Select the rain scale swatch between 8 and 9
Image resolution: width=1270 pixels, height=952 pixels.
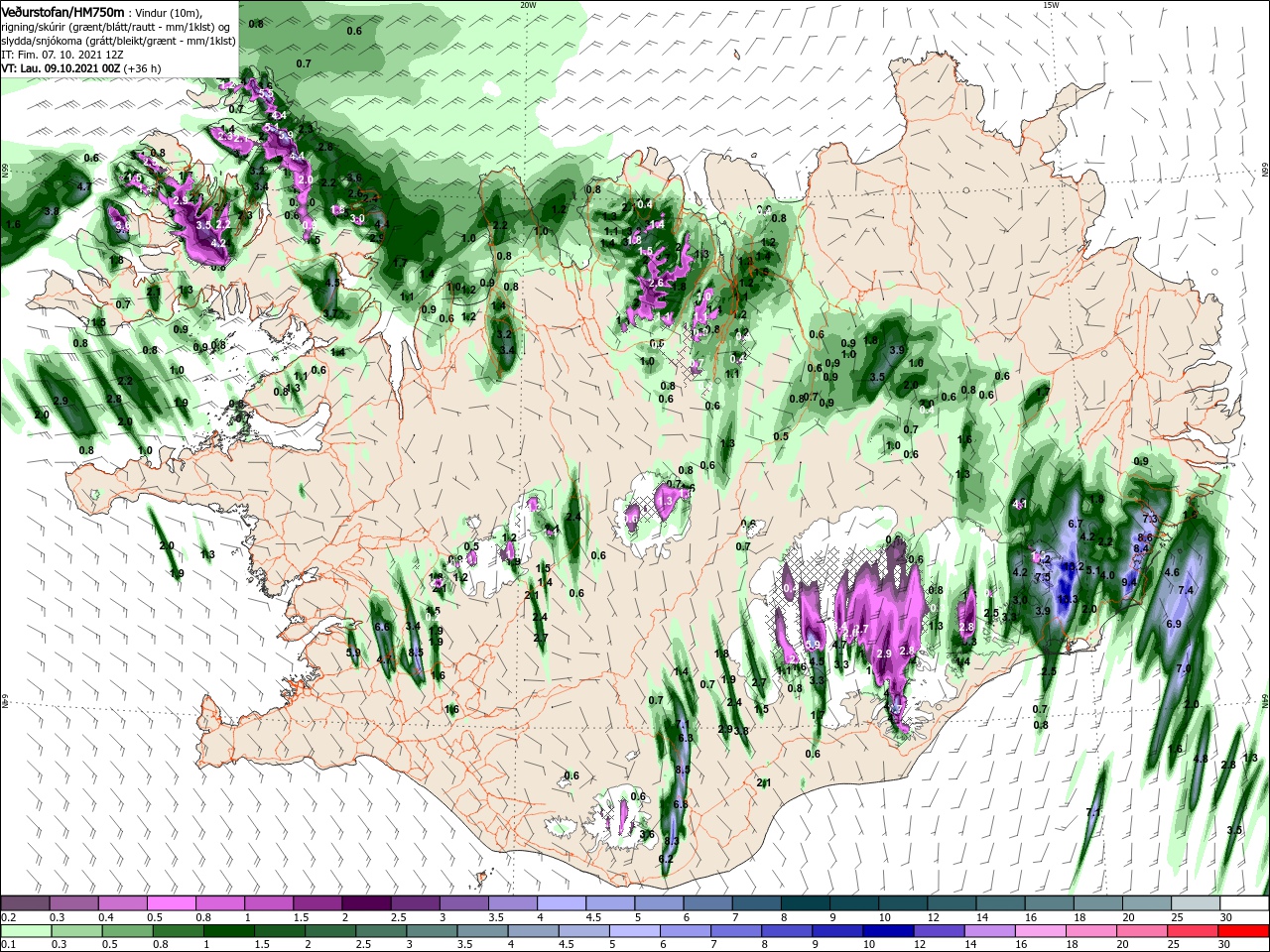pos(789,932)
